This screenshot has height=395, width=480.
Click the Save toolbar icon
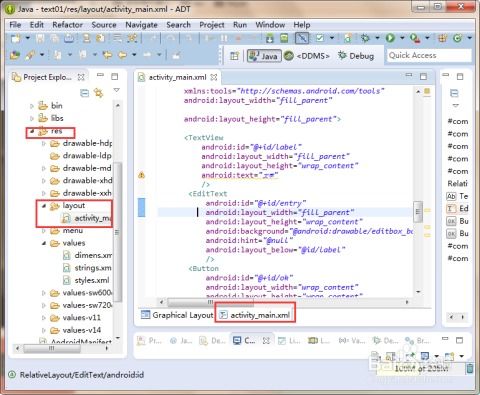click(x=40, y=38)
